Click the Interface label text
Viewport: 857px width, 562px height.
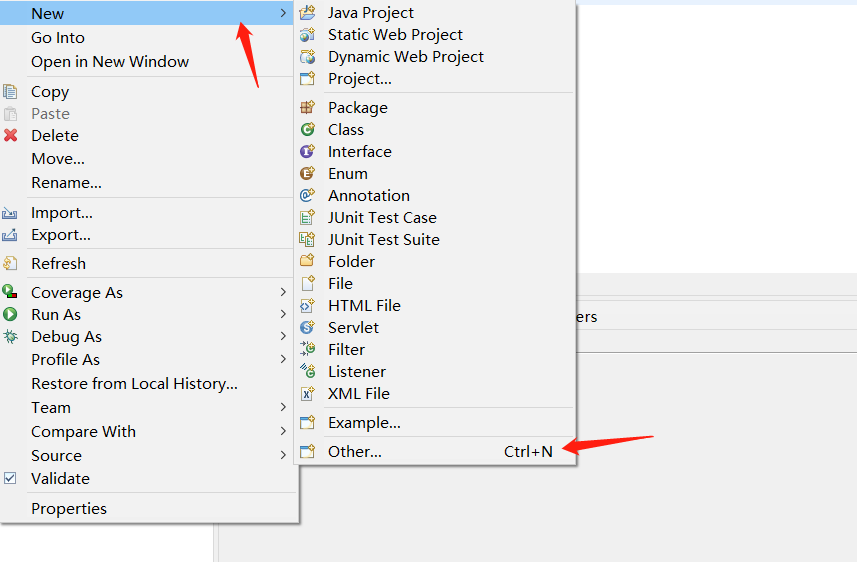tap(360, 151)
